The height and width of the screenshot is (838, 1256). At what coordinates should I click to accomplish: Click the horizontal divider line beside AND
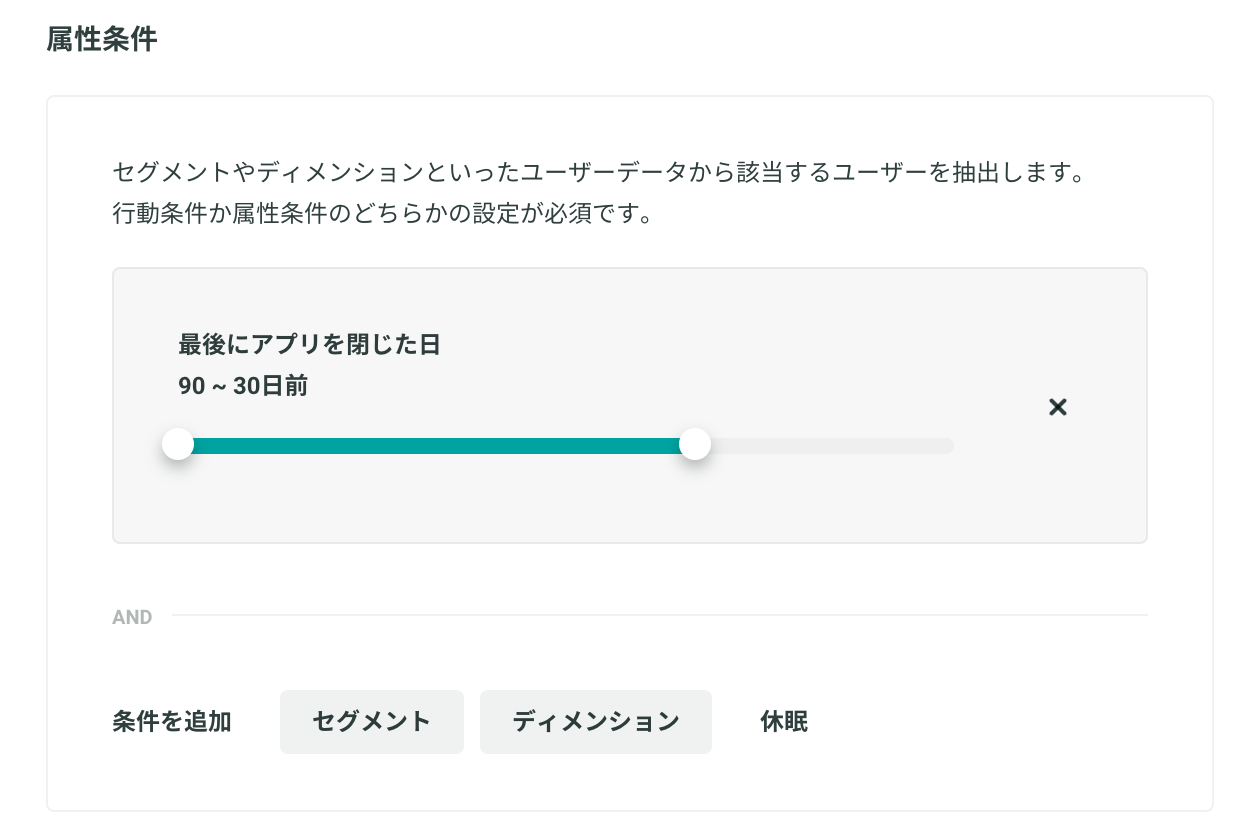tap(660, 615)
